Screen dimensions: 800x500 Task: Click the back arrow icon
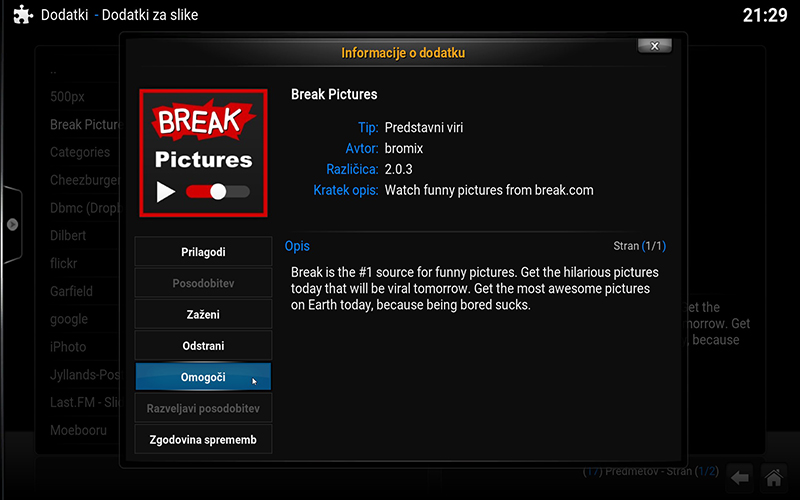coord(740,476)
